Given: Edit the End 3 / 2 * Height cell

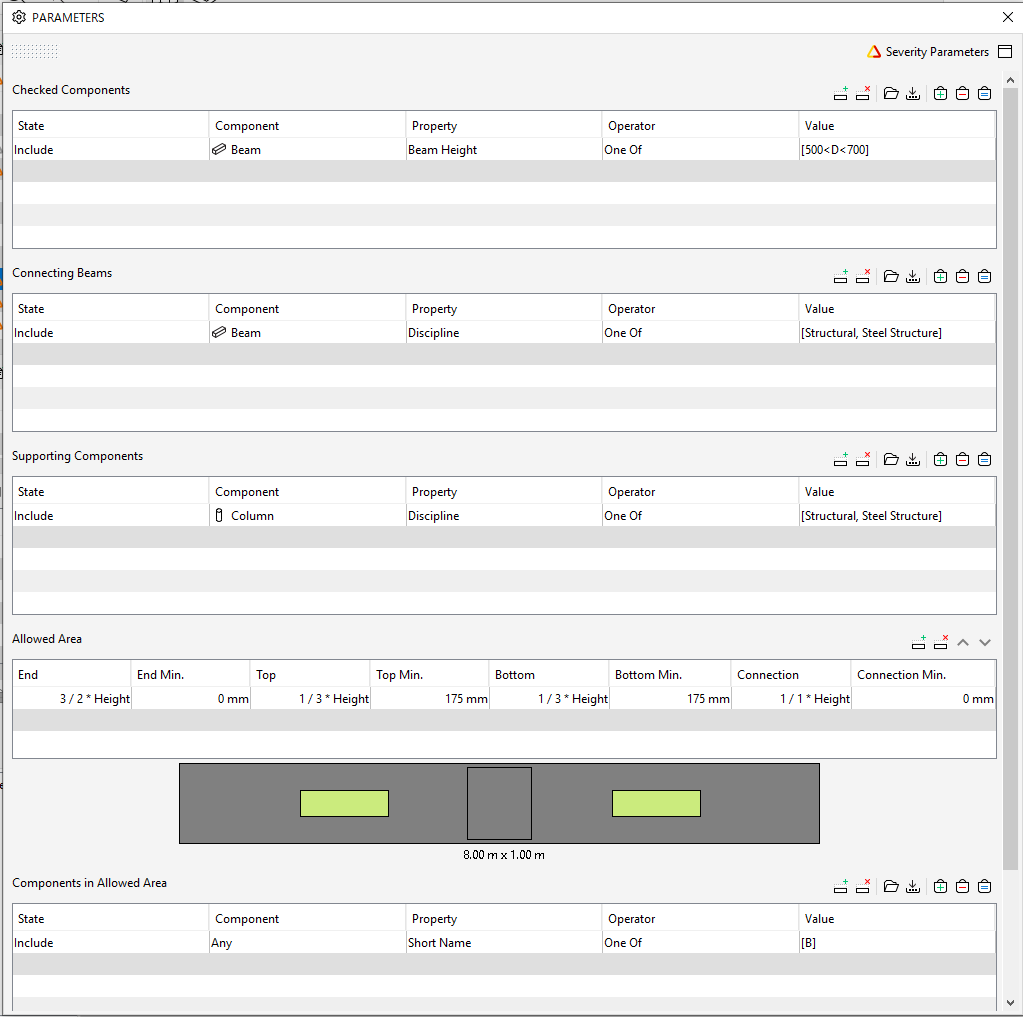Looking at the screenshot, I should [72, 699].
